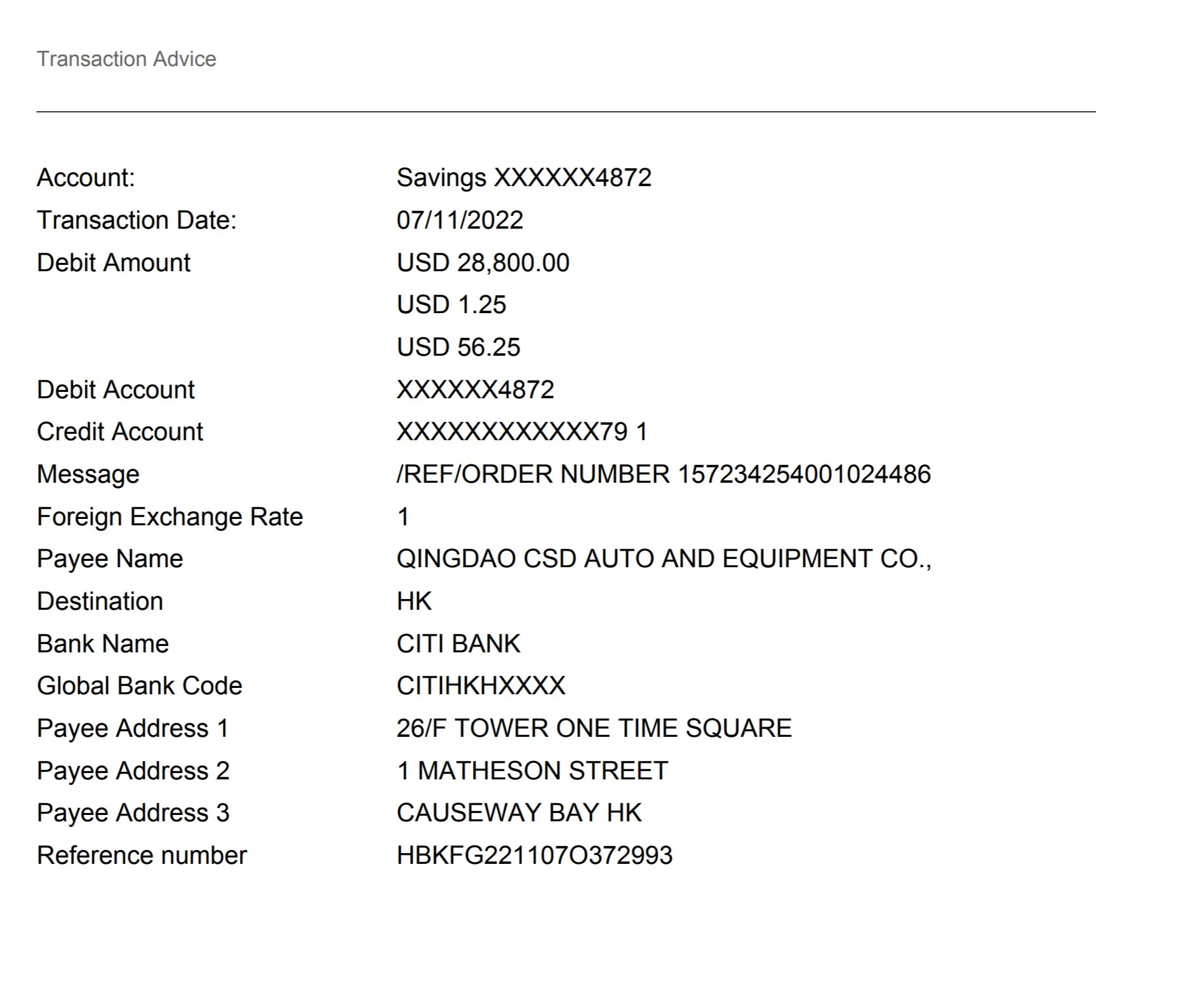Click the CITI BANK bank name
Screen dimensions: 1204x989
tap(458, 644)
